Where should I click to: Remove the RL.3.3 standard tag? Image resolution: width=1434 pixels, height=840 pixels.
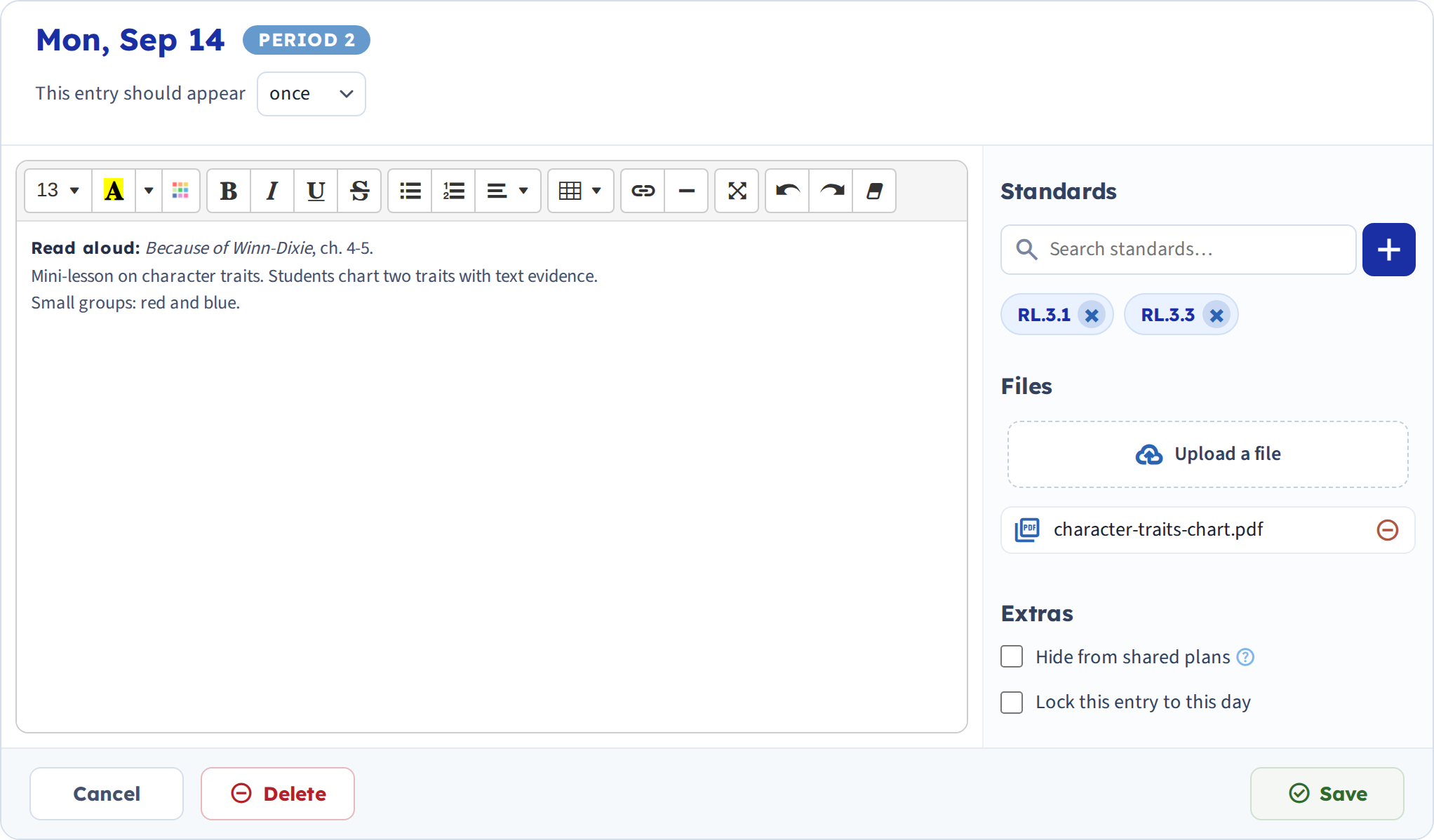coord(1217,316)
